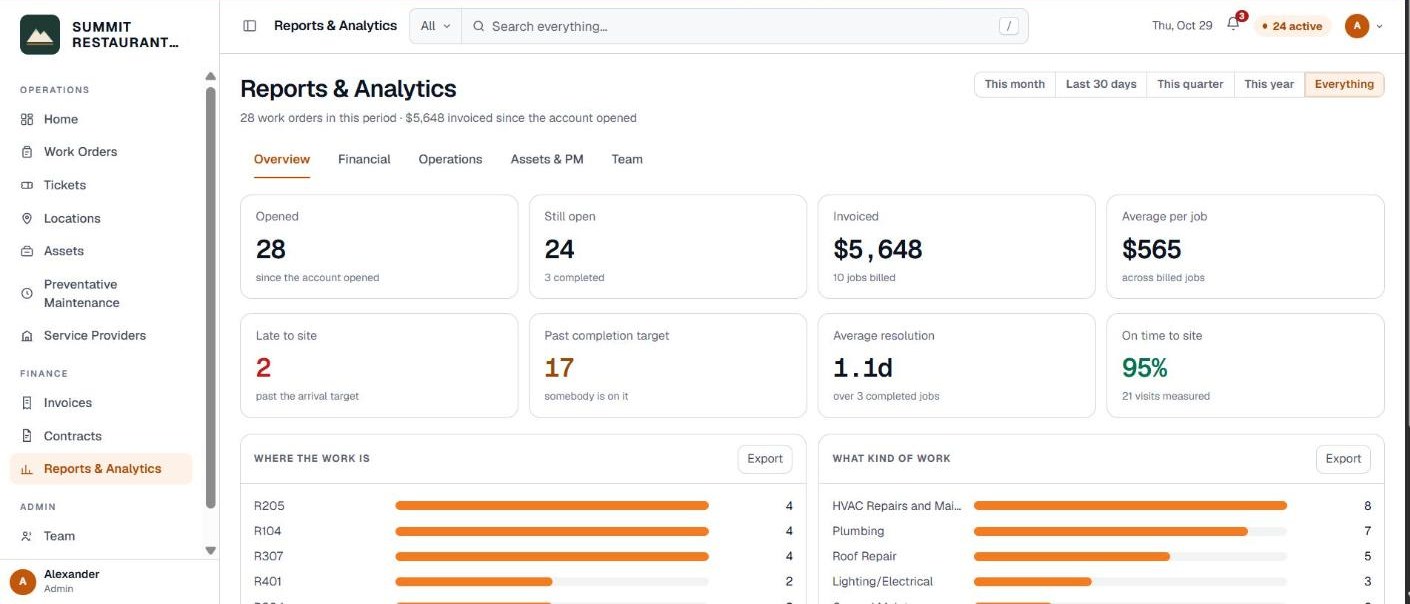Click the Locations pin icon
Viewport: 1410px width, 604px height.
click(x=27, y=218)
